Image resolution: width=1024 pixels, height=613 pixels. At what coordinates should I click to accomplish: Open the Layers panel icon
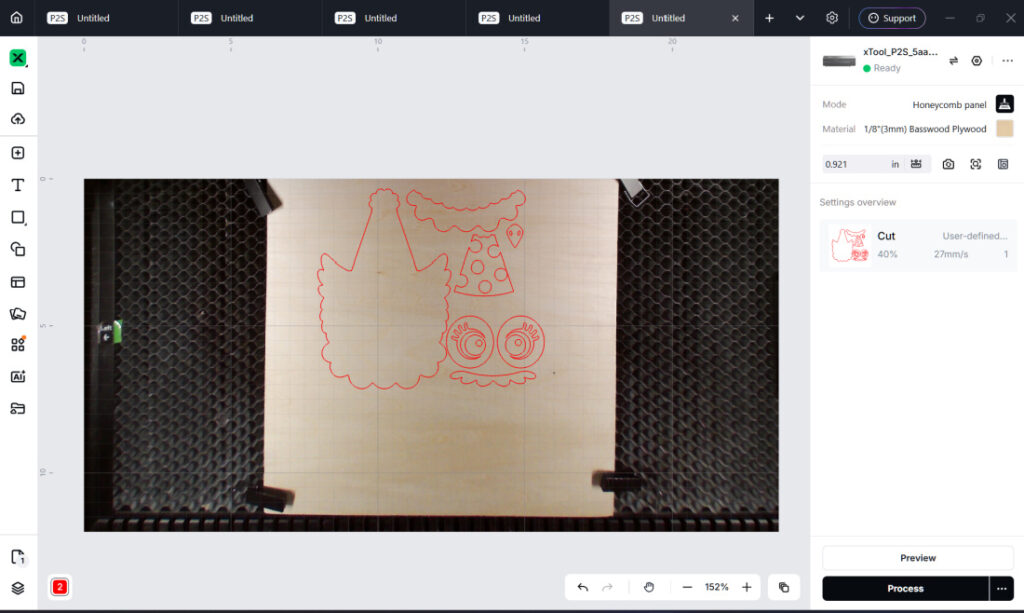pyautogui.click(x=18, y=588)
